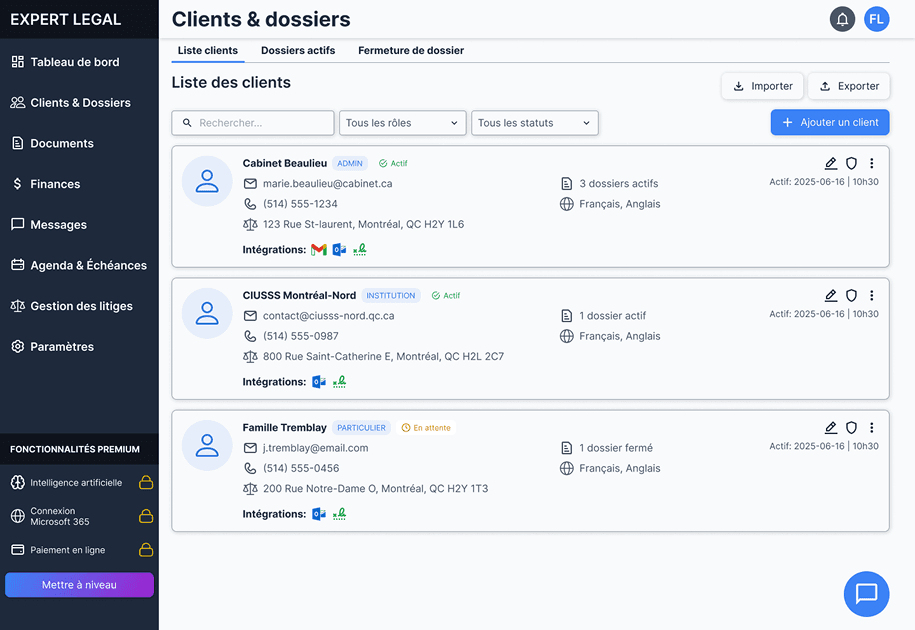Open three-dot menu for Famille Tremblay
Screen dimensions: 915x630
[872, 428]
